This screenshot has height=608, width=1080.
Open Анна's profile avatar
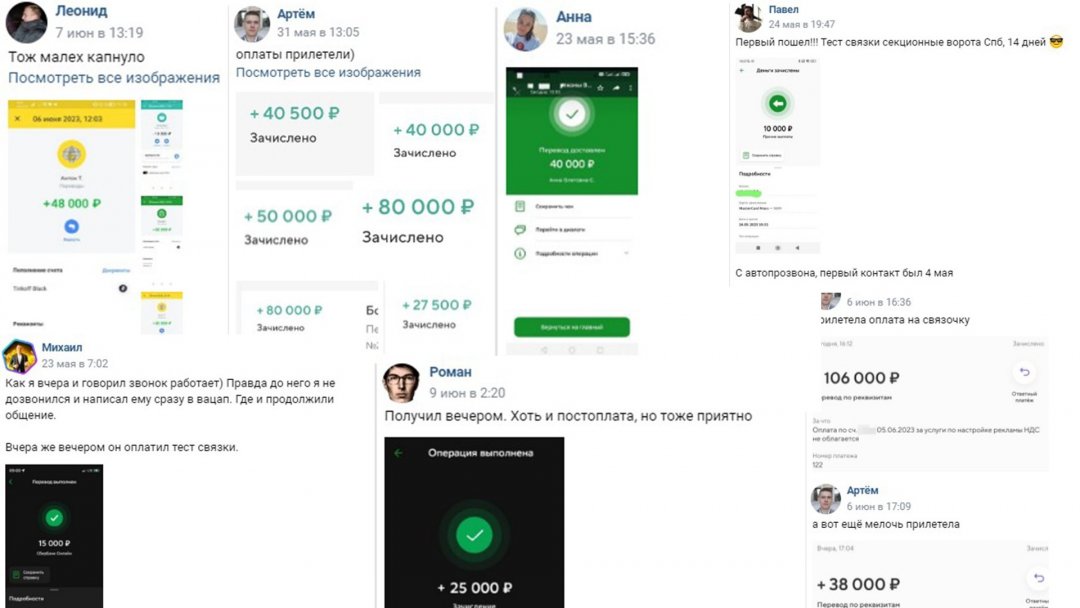point(526,30)
